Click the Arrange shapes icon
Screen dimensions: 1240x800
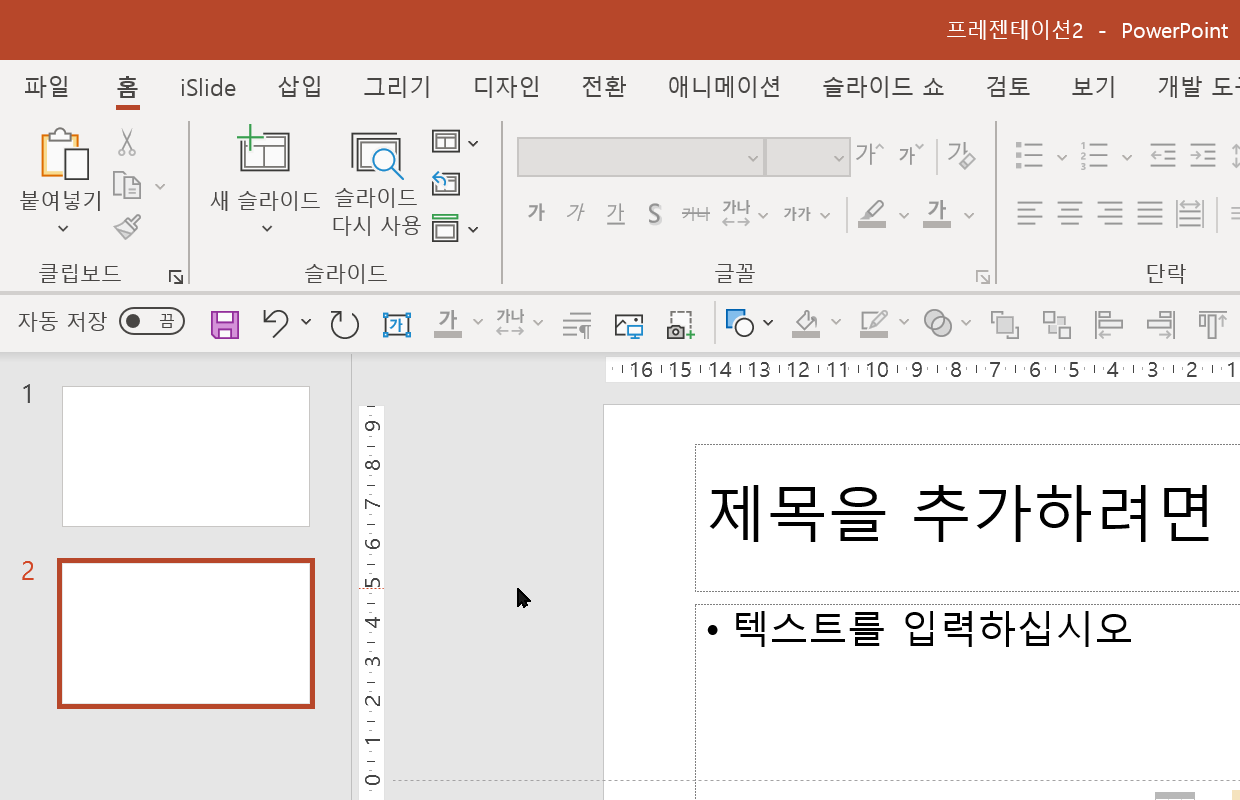click(x=1004, y=324)
